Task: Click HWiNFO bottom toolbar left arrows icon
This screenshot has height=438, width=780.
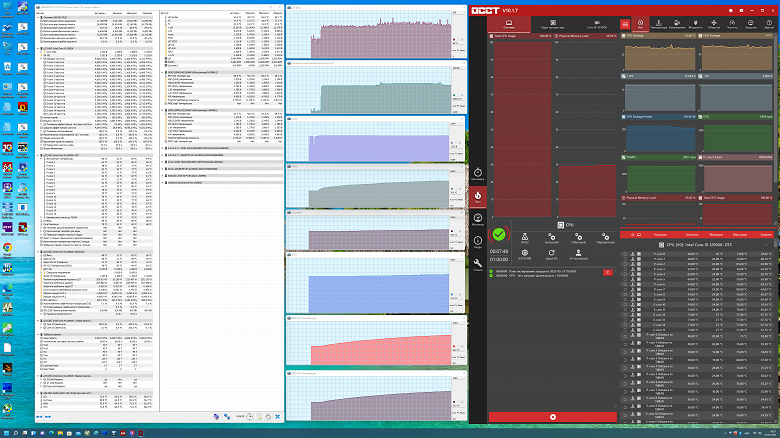Action: point(39,417)
